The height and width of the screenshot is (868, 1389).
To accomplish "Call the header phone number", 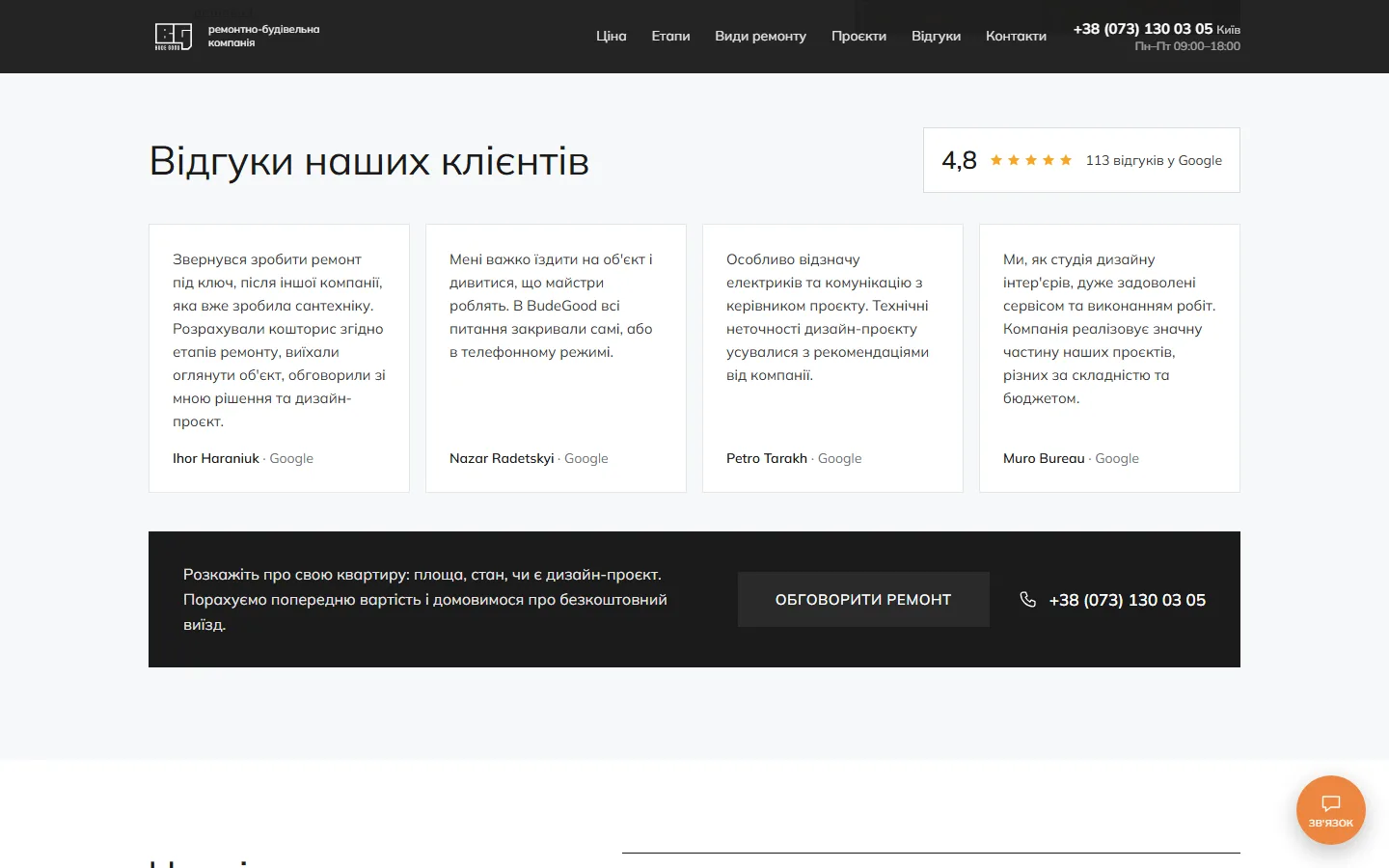I will 1143,29.
